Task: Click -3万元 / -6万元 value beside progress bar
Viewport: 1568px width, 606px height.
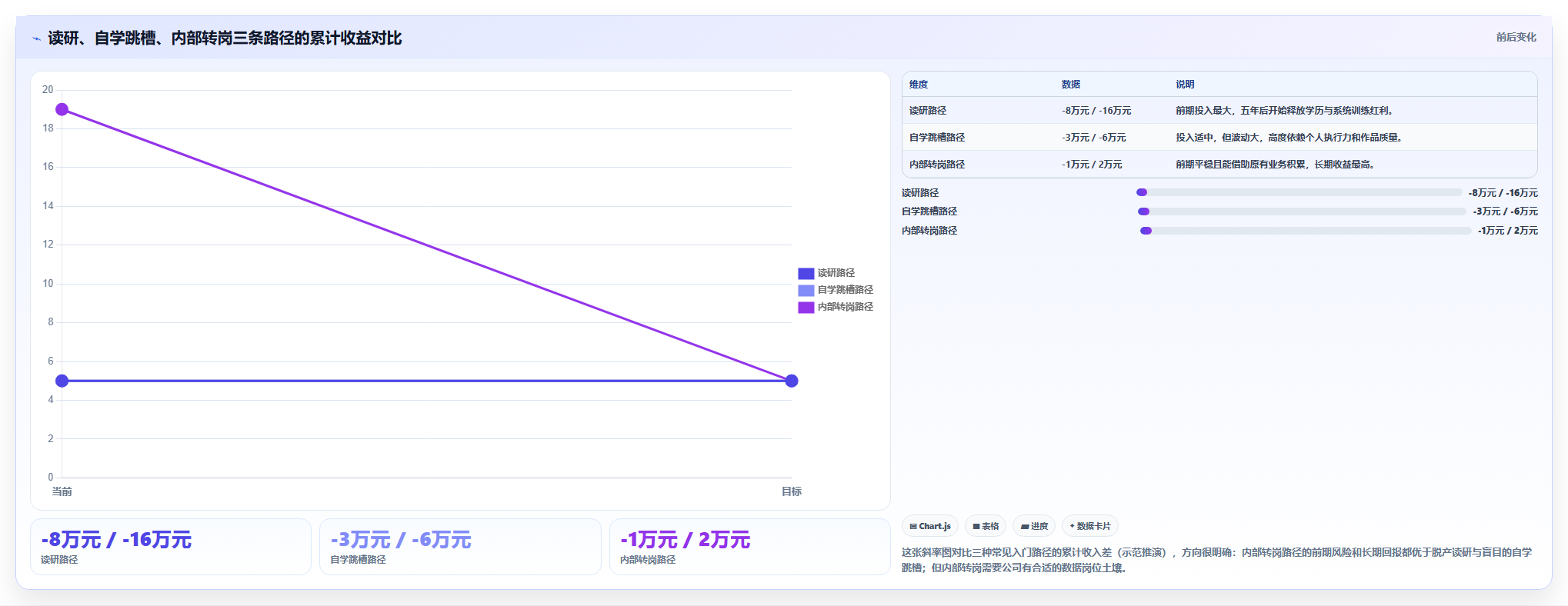Action: tap(1506, 211)
